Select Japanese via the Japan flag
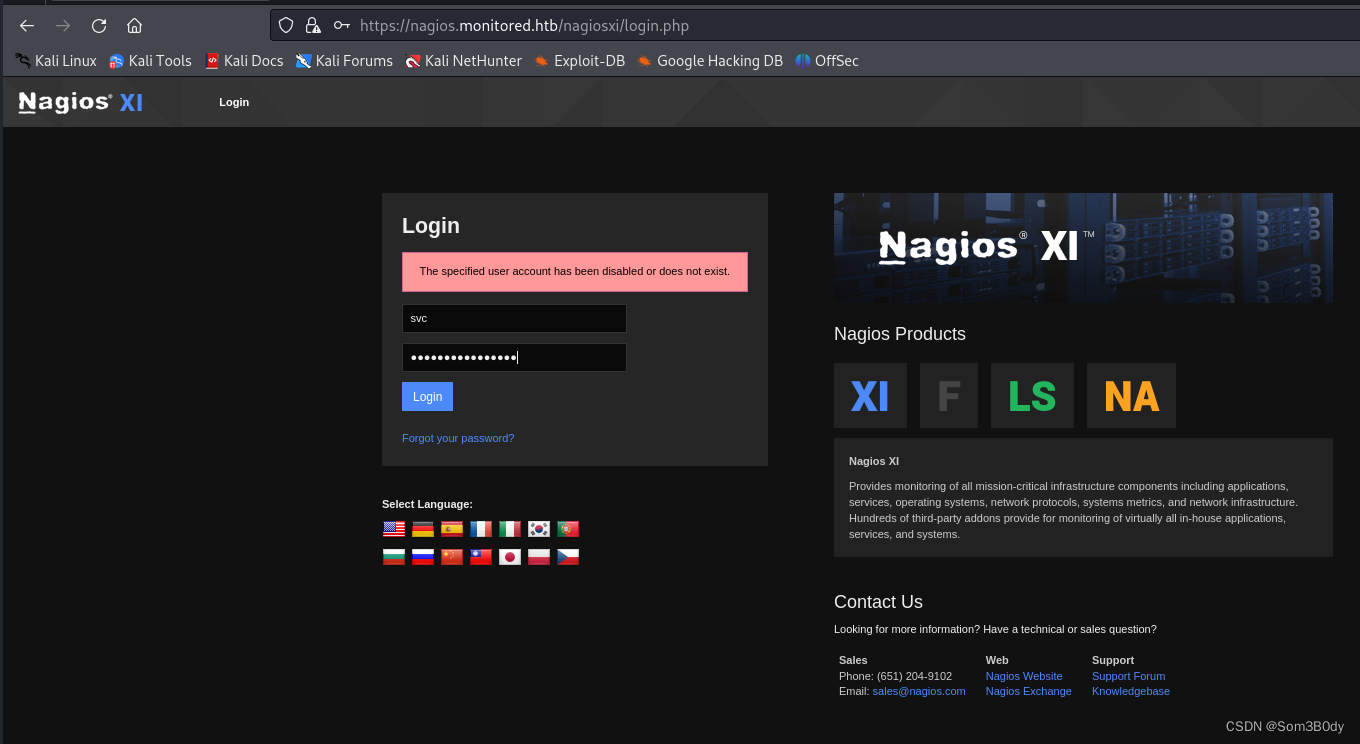The image size is (1360, 744). [510, 557]
